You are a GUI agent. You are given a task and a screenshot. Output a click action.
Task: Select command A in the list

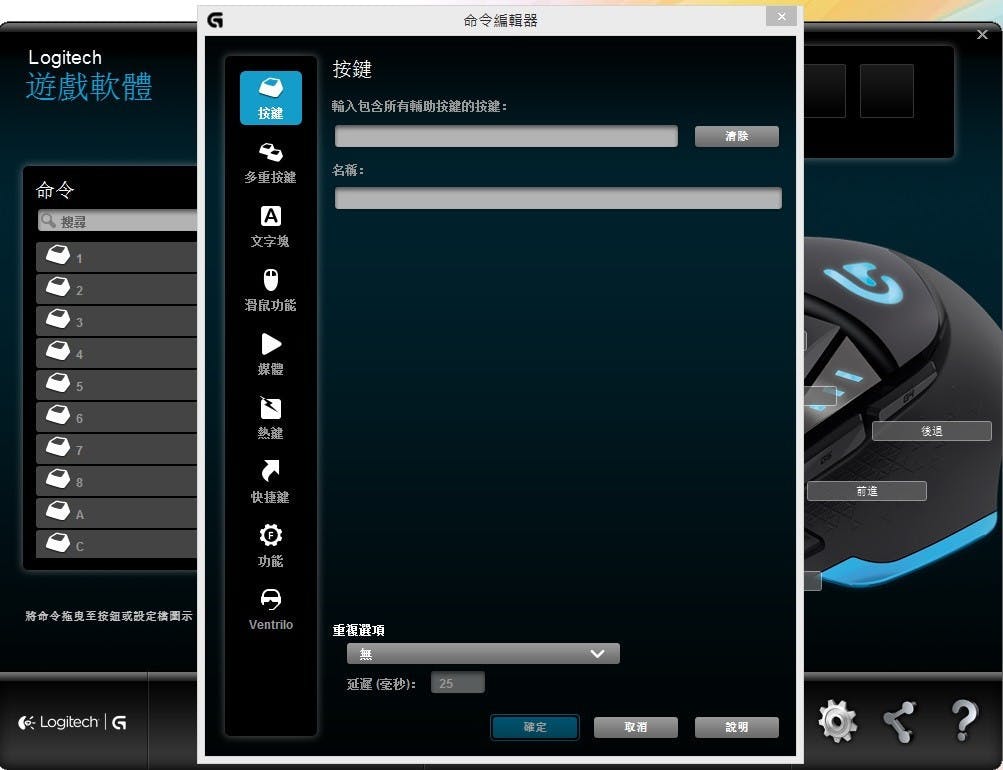116,514
